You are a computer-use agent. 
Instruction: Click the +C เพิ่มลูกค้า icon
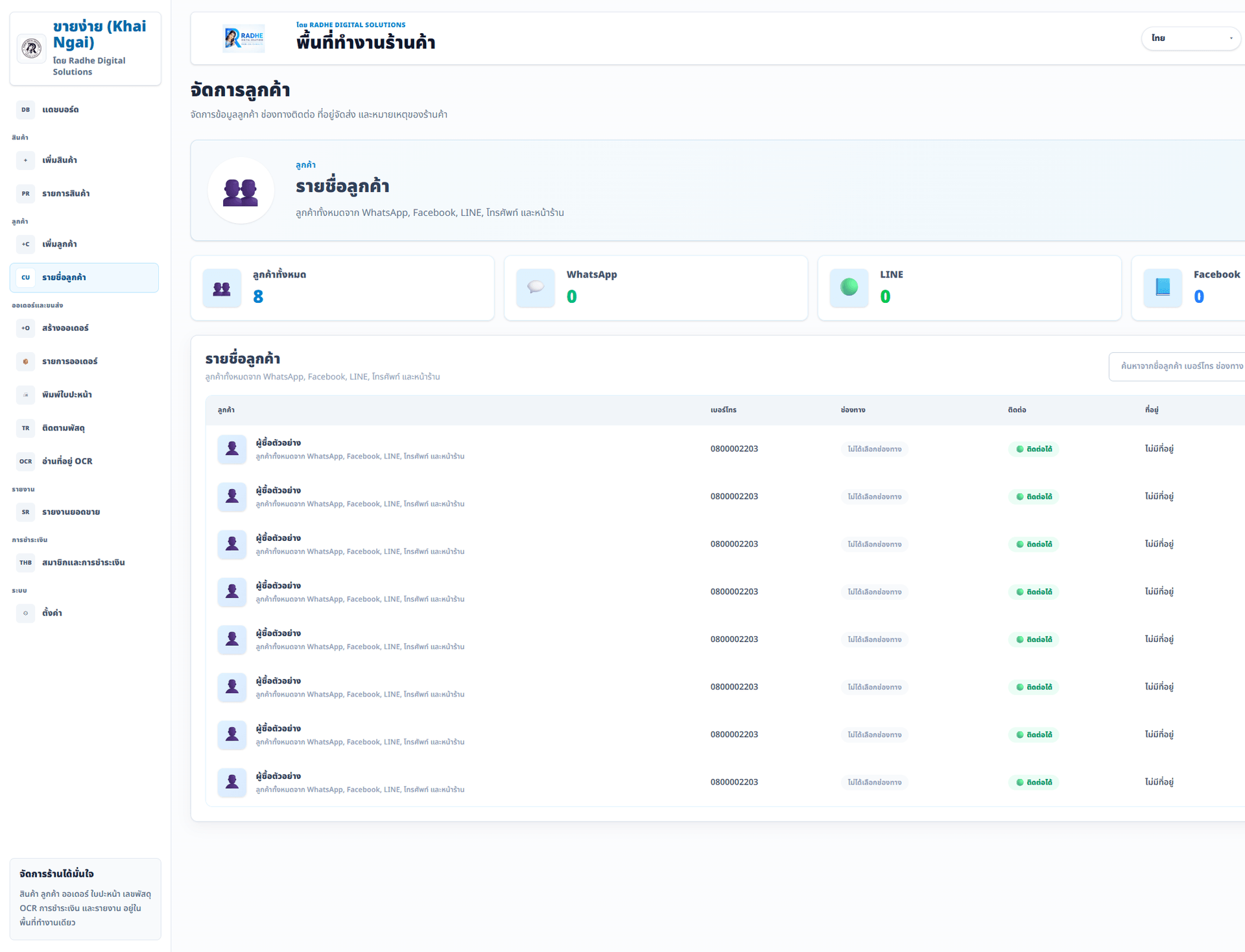point(25,244)
